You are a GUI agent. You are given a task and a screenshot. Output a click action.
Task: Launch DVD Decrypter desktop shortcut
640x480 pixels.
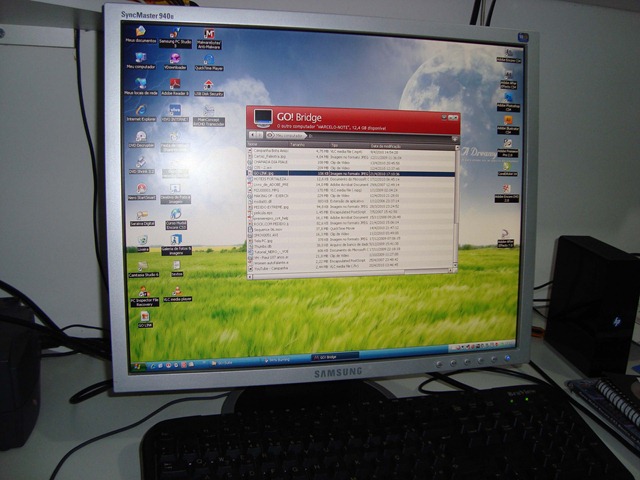141,140
